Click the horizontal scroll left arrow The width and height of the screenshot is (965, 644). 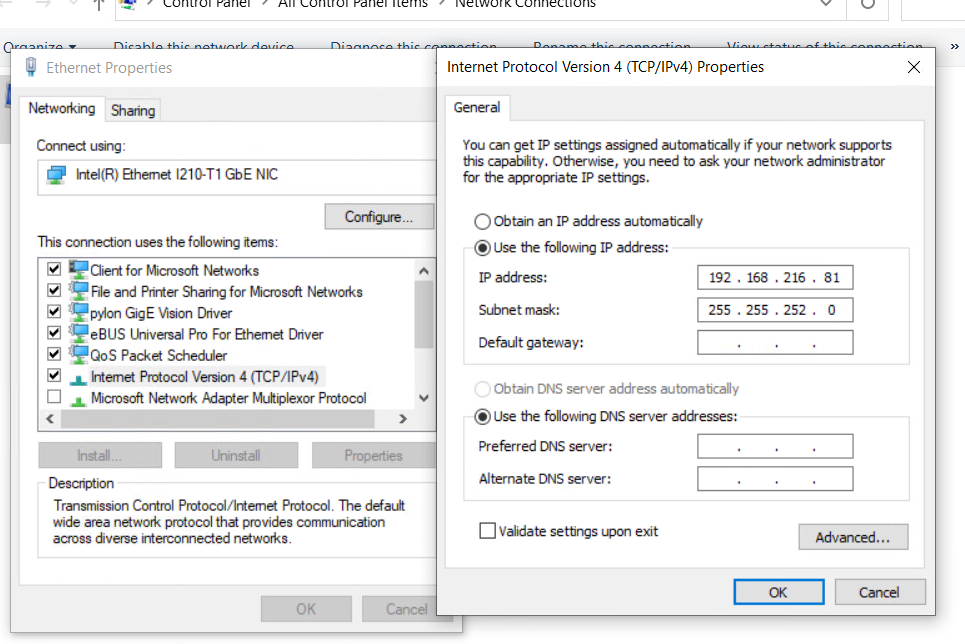pyautogui.click(x=50, y=419)
